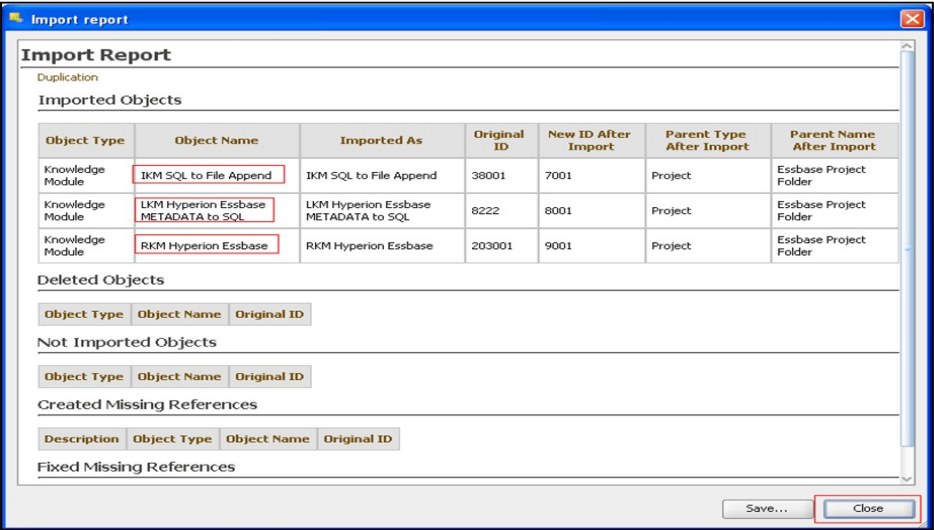Click the 'Import Report' main heading
This screenshot has width=934, height=530.
point(96,55)
